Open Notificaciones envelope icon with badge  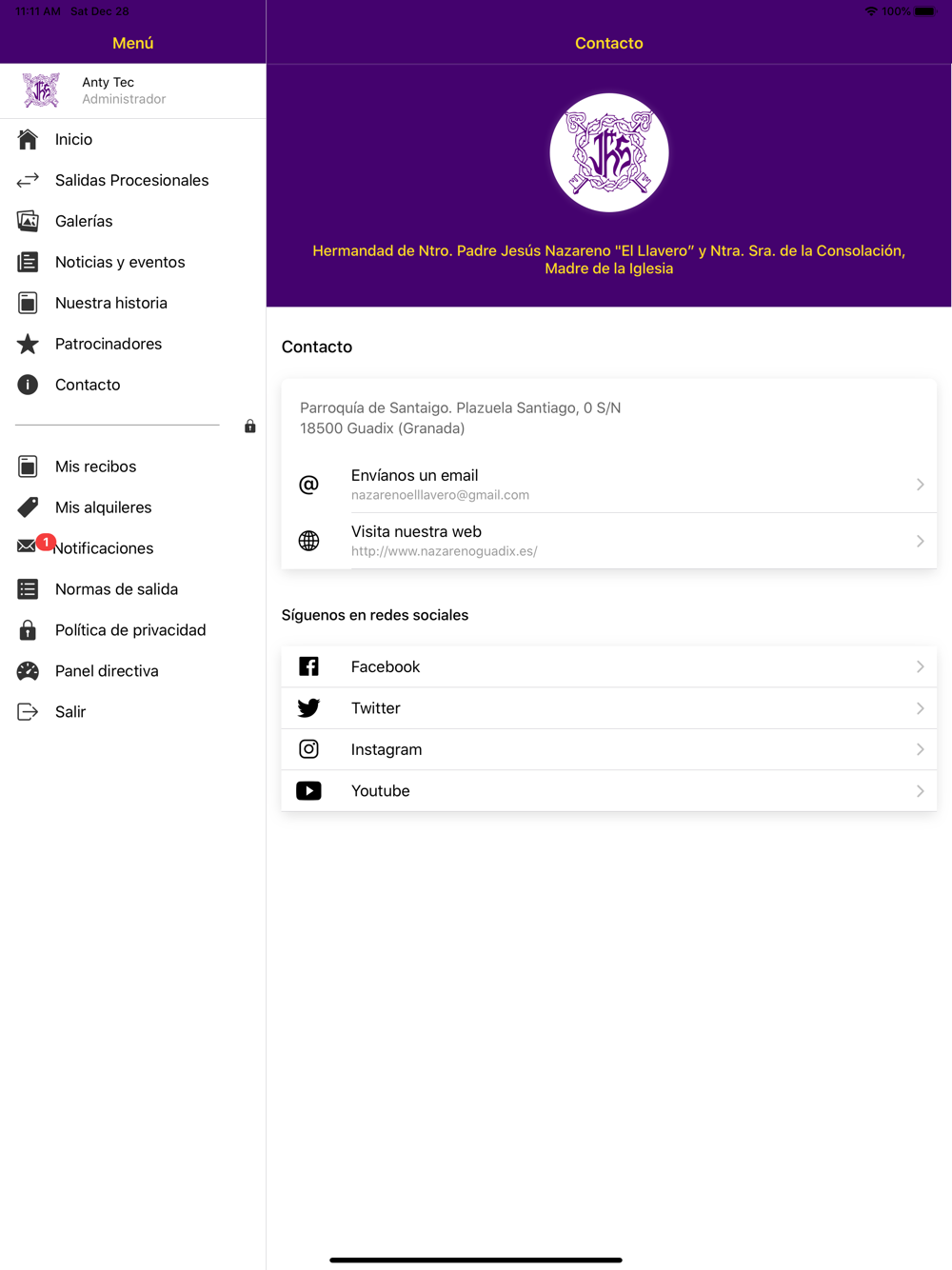(29, 546)
